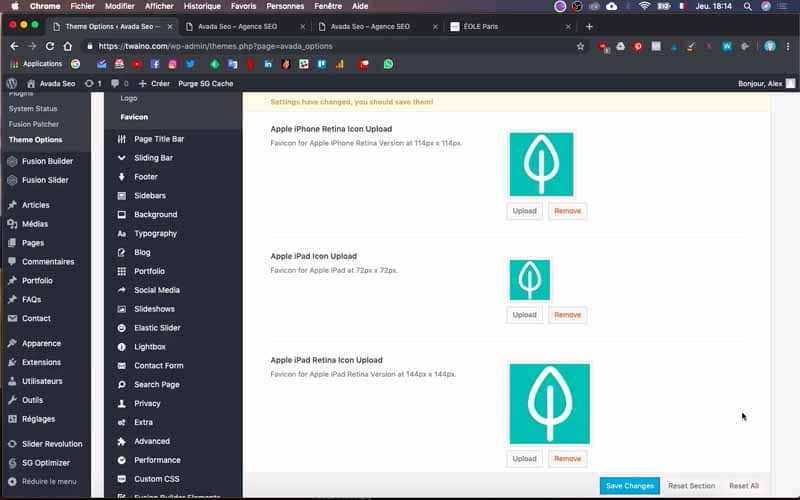Viewport: 800px width, 500px height.
Task: Click the WhatsApp bookmark icon
Action: pyautogui.click(x=388, y=64)
